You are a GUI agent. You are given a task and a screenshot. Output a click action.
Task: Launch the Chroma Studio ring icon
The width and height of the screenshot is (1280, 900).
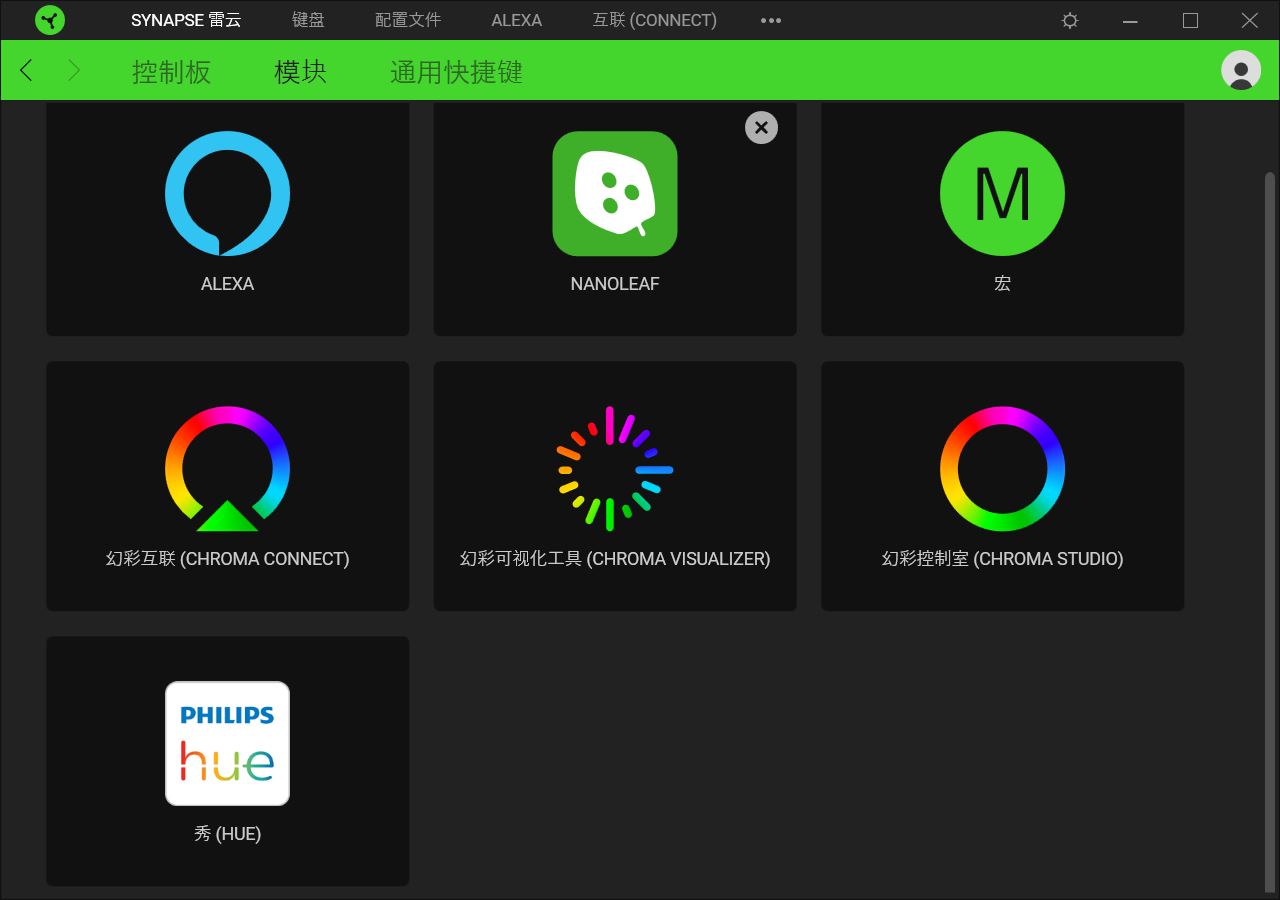1002,469
